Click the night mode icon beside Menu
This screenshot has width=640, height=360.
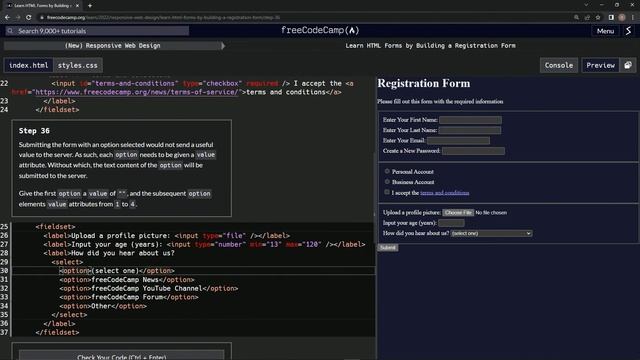click(x=628, y=31)
